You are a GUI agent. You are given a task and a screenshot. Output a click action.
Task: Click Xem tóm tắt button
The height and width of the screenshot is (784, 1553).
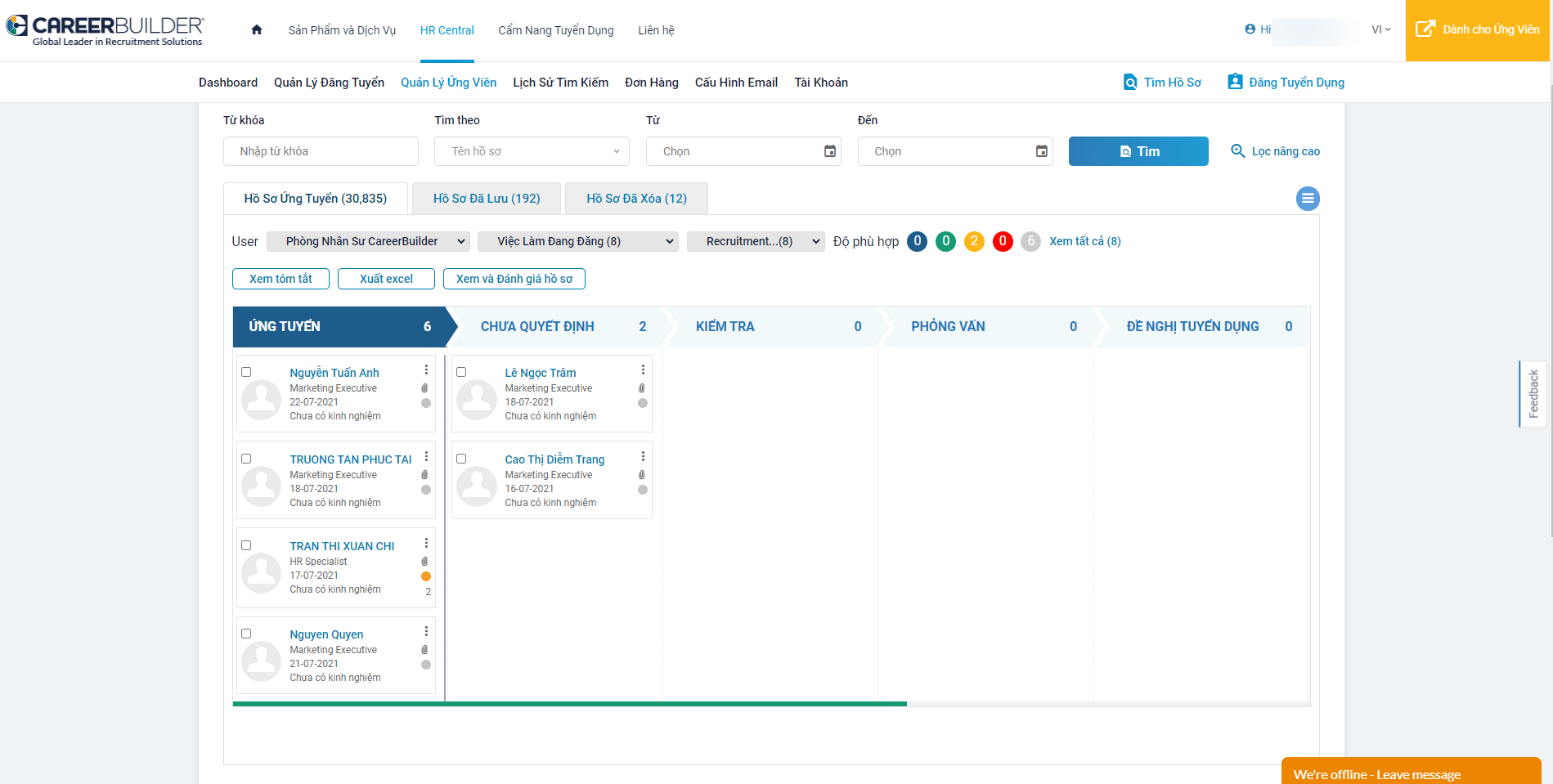281,279
